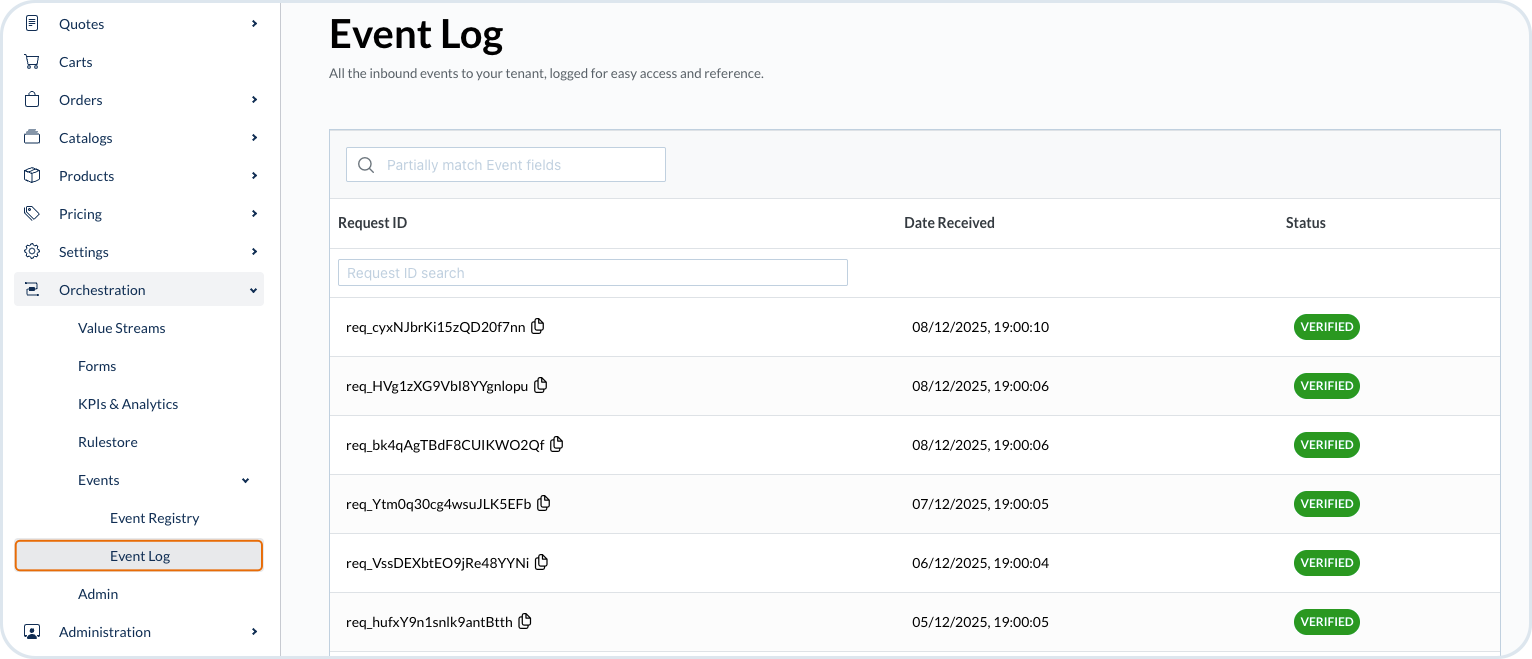Copy request ID req_HVg1zXG9VbI8YYgnlopu

(x=541, y=385)
